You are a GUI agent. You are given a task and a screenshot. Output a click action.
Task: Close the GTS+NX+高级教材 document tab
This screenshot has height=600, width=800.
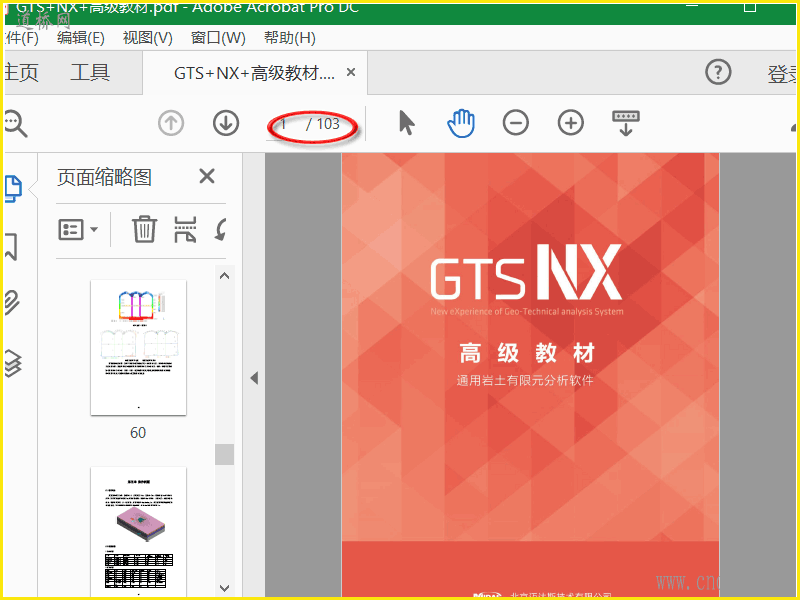351,72
